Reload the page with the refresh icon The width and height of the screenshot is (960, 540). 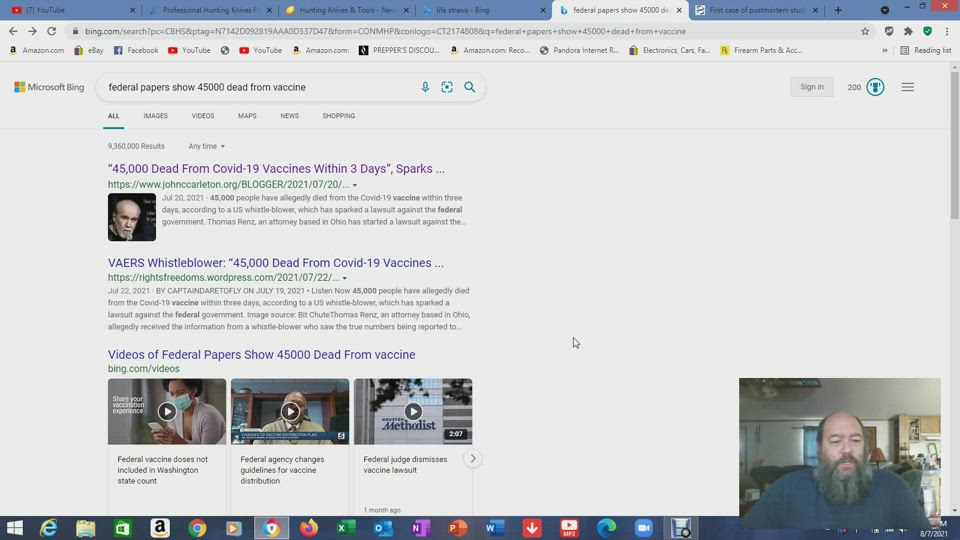tap(52, 31)
